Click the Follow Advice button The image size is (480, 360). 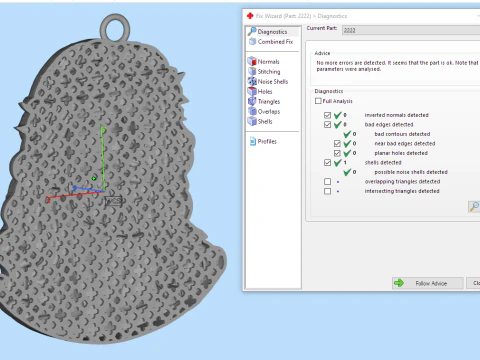pos(428,283)
